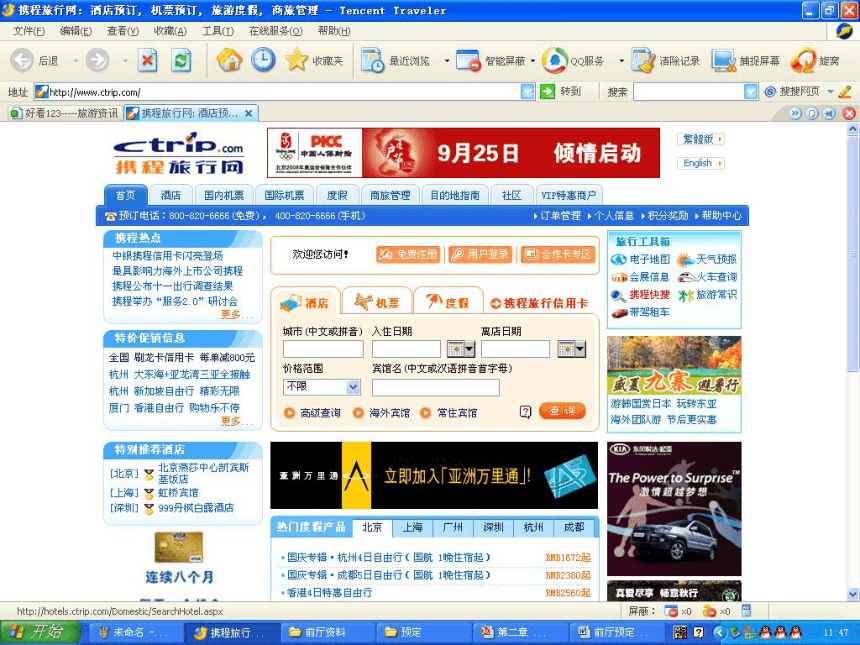
Task: Open the 离店日期 check-out calendar picker
Action: 572,349
